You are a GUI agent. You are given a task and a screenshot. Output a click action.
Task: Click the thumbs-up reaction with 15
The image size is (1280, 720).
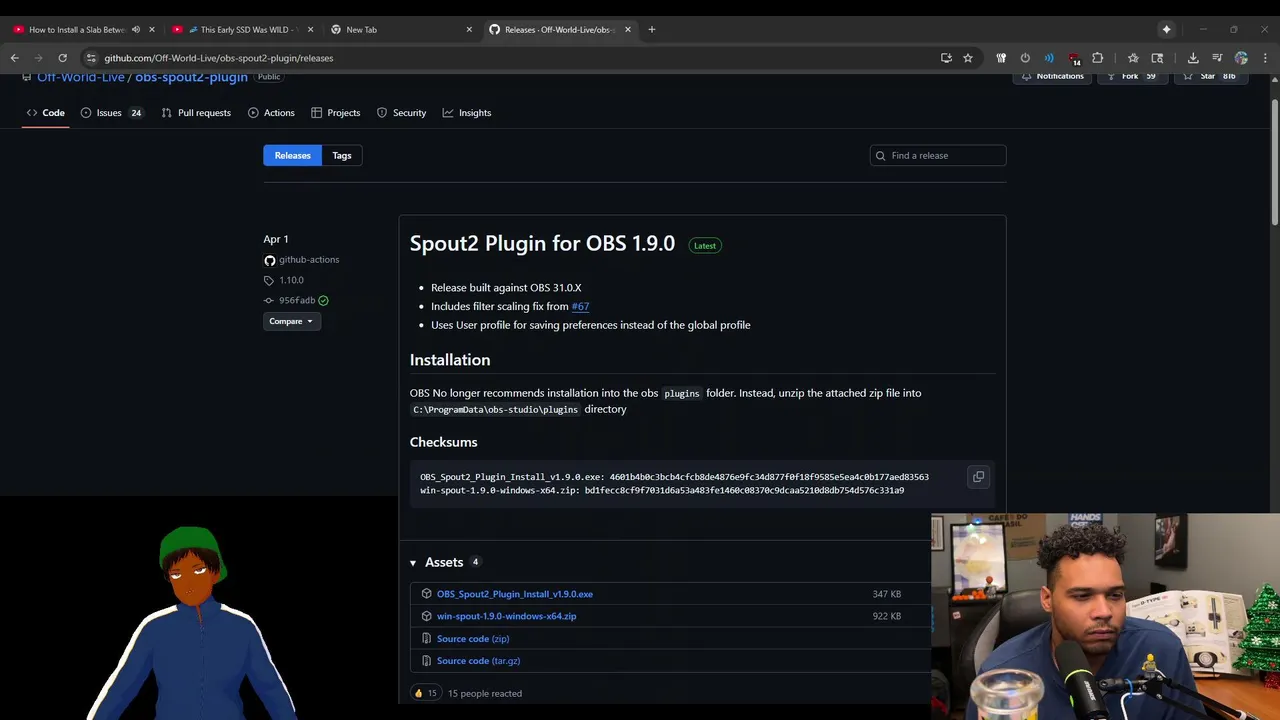tap(426, 693)
